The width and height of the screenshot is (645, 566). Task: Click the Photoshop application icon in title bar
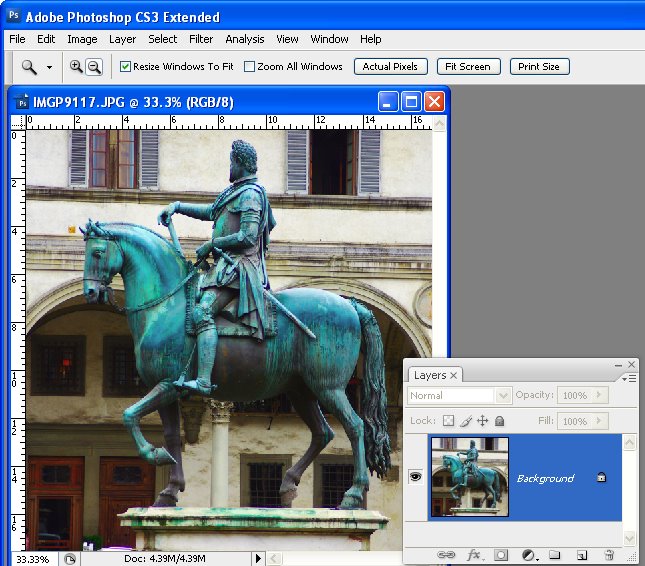[x=14, y=16]
